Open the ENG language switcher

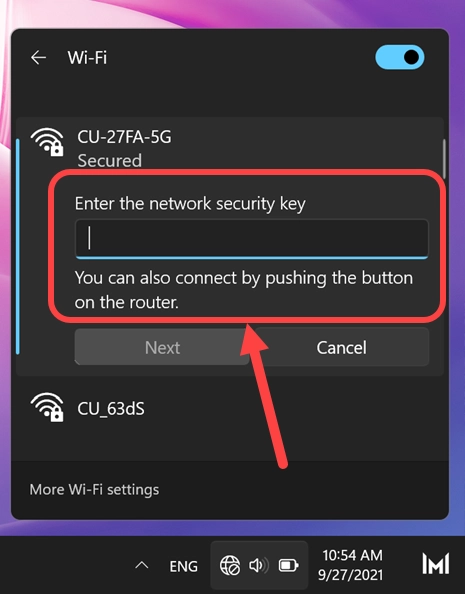click(x=183, y=566)
